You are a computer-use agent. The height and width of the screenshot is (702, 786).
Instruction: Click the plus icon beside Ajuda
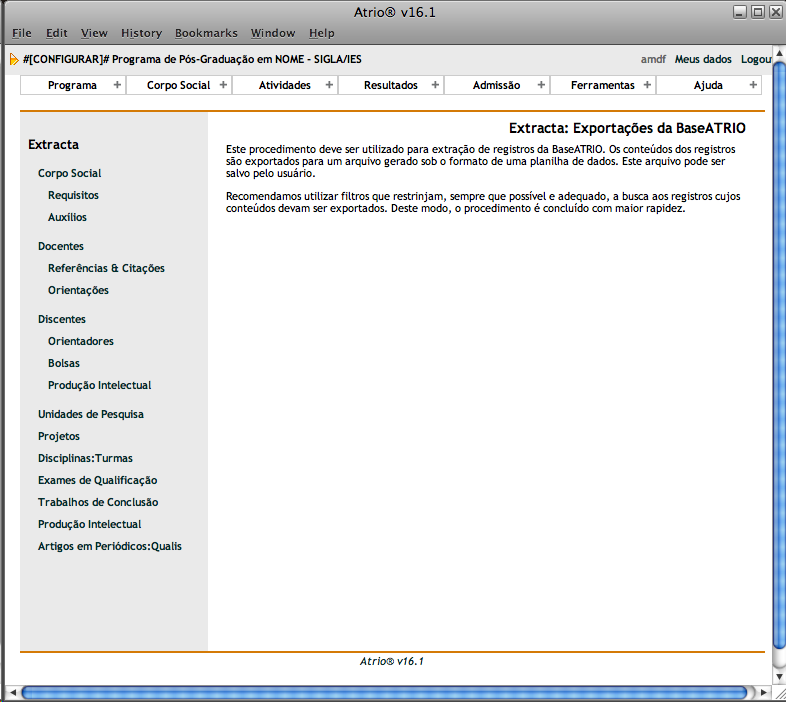pyautogui.click(x=753, y=85)
